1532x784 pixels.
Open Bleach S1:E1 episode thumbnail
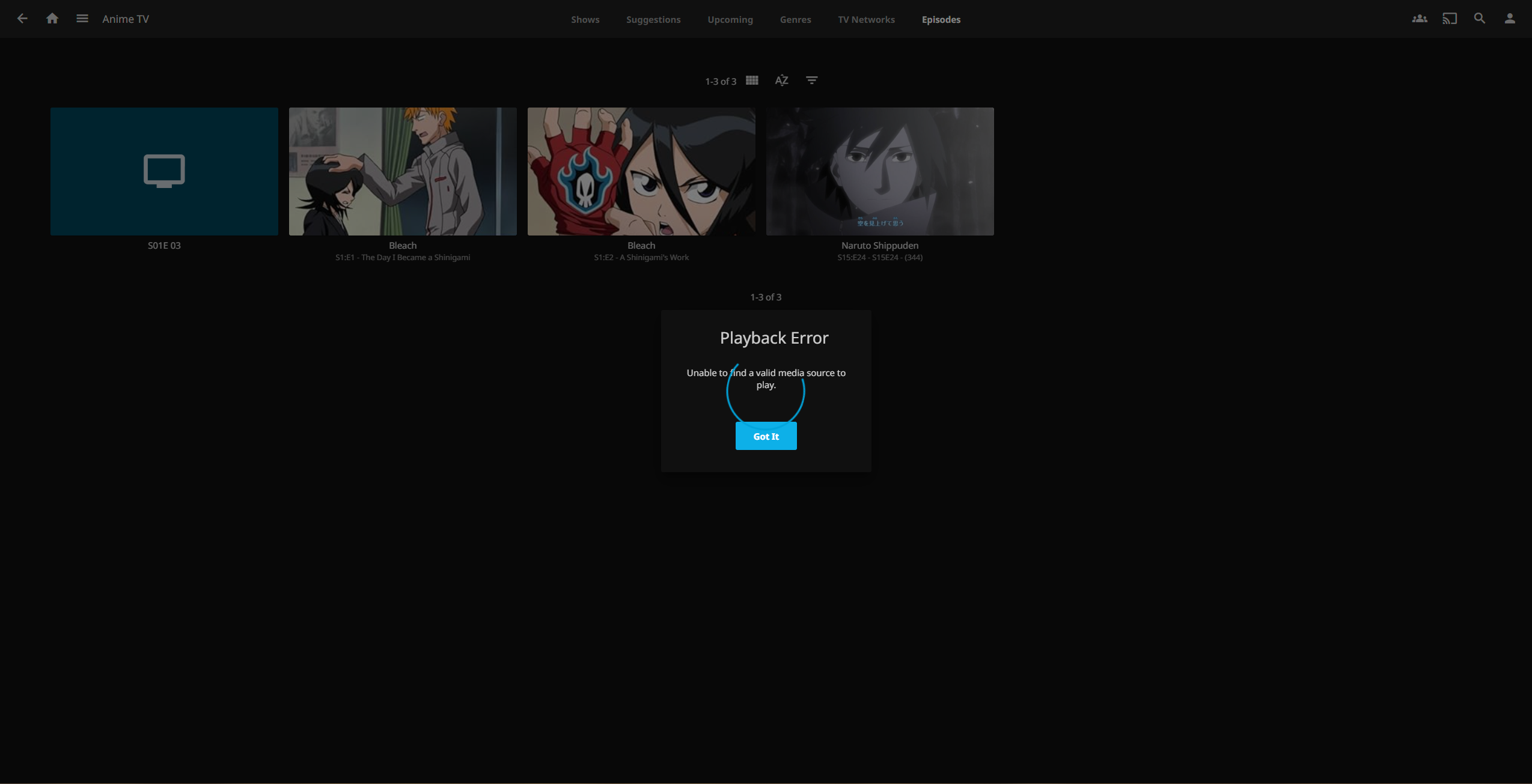coord(403,171)
